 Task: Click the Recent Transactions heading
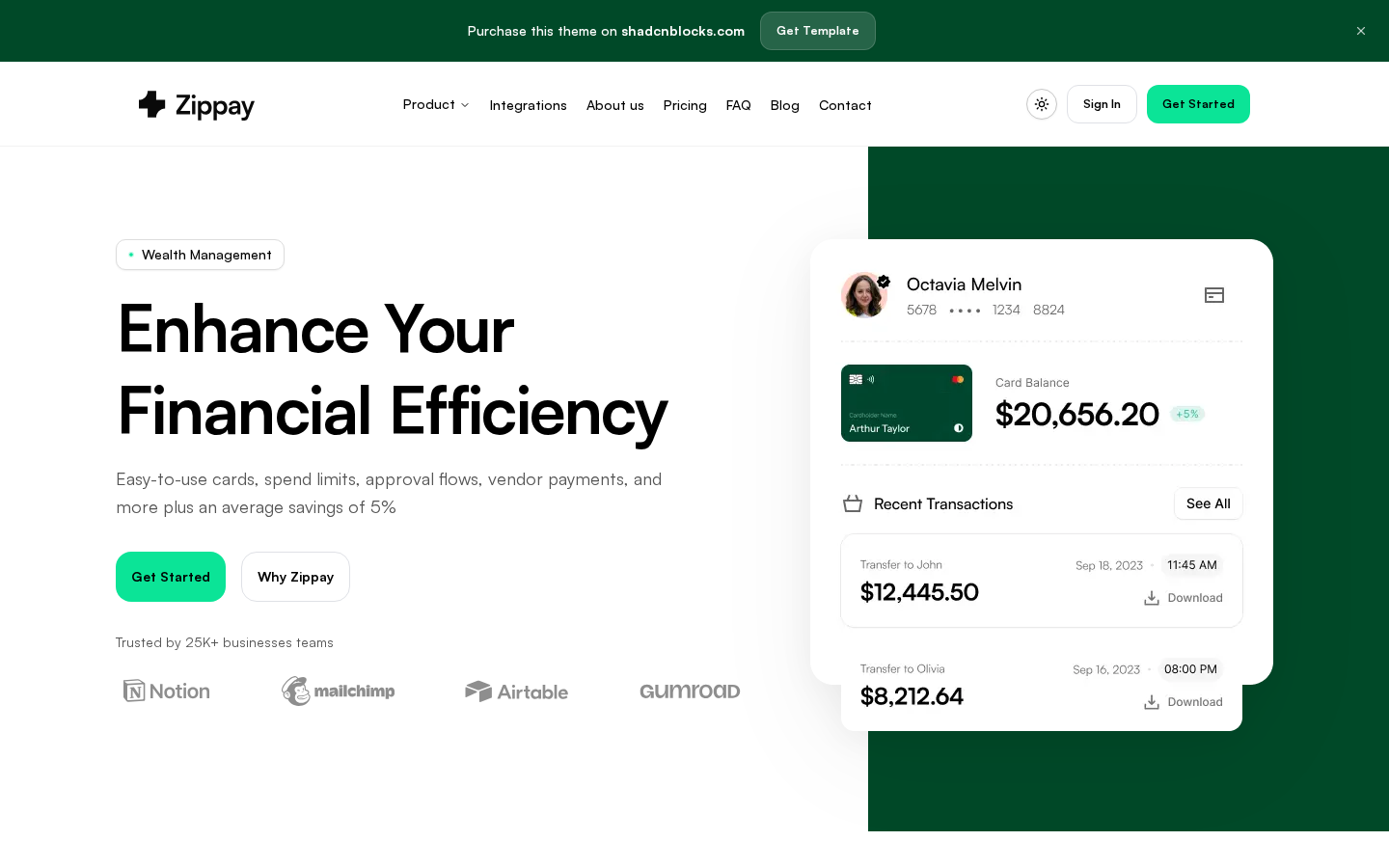pos(943,503)
